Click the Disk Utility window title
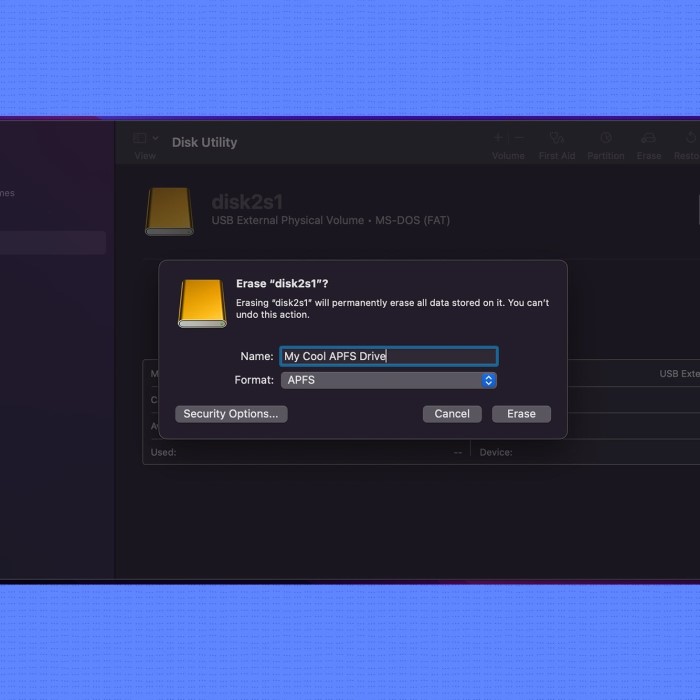Viewport: 700px width, 700px height. 204,142
